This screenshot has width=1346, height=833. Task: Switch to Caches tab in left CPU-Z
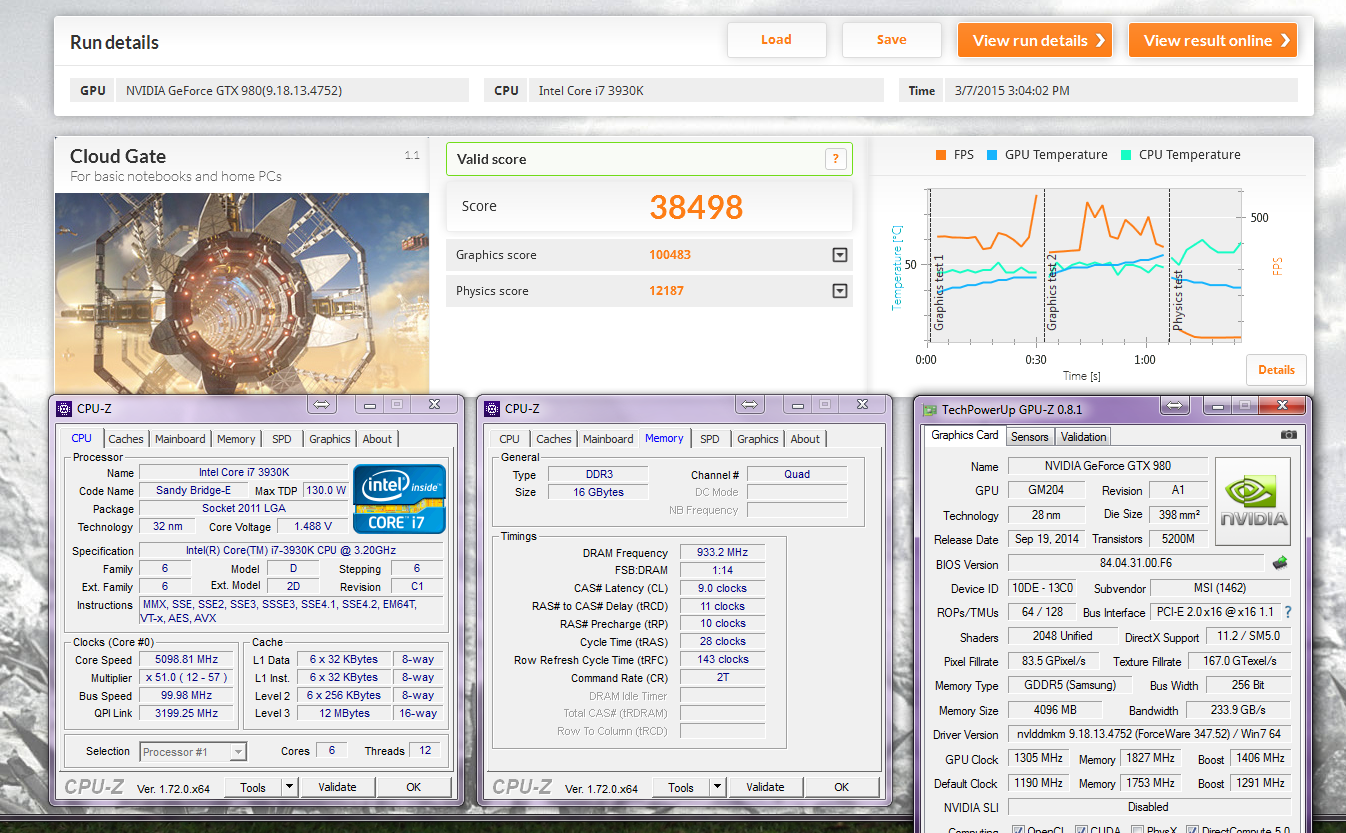click(126, 439)
